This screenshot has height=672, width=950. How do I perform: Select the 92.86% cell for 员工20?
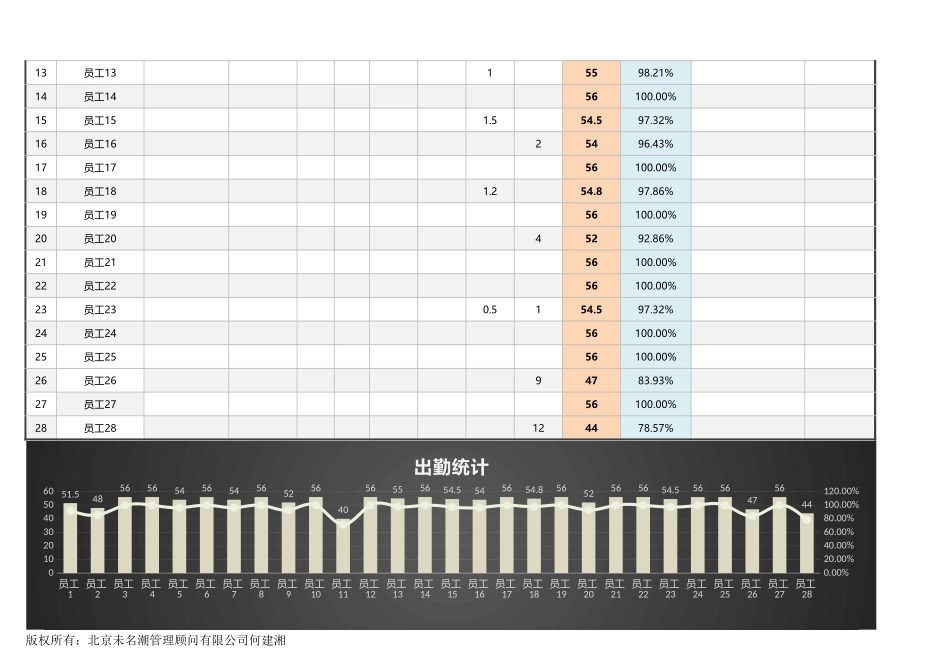[x=655, y=239]
